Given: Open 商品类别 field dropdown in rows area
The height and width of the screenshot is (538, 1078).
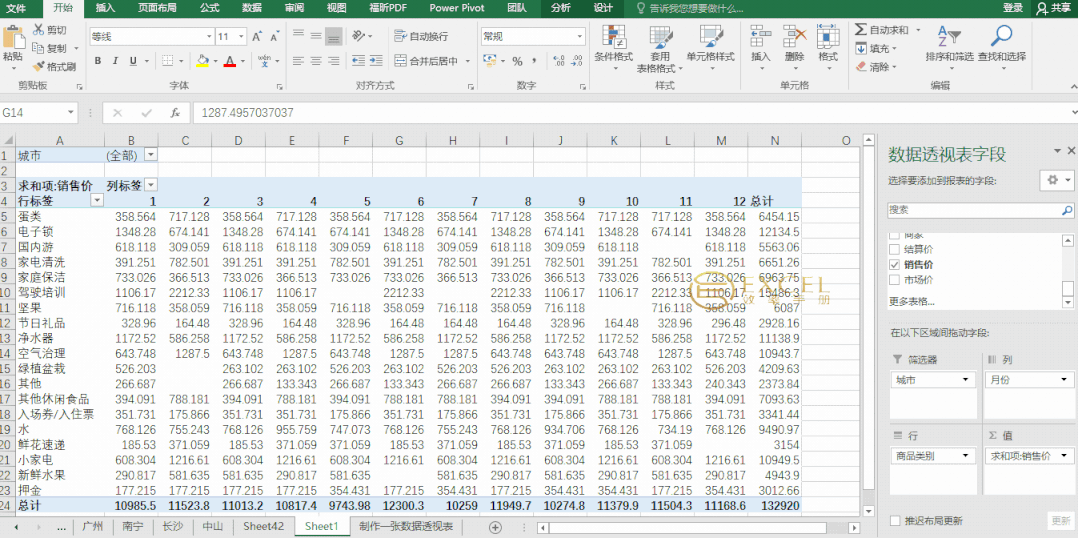Looking at the screenshot, I should click(x=967, y=456).
